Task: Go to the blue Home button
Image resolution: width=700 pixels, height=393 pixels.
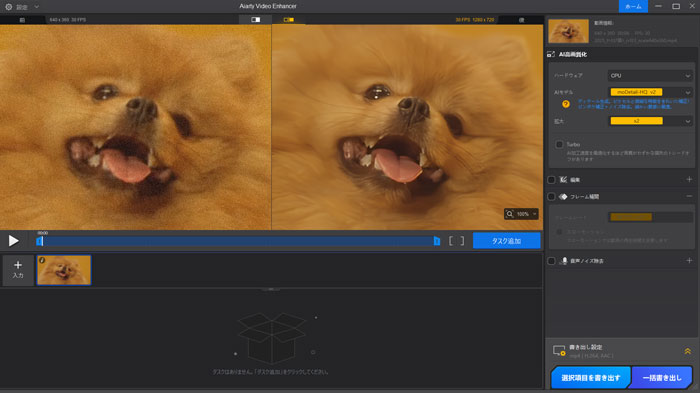Action: [633, 6]
